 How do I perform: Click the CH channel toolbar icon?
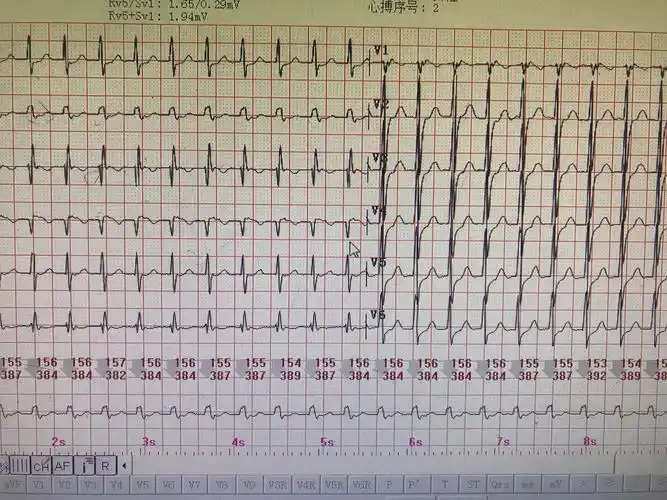[x=41, y=465]
